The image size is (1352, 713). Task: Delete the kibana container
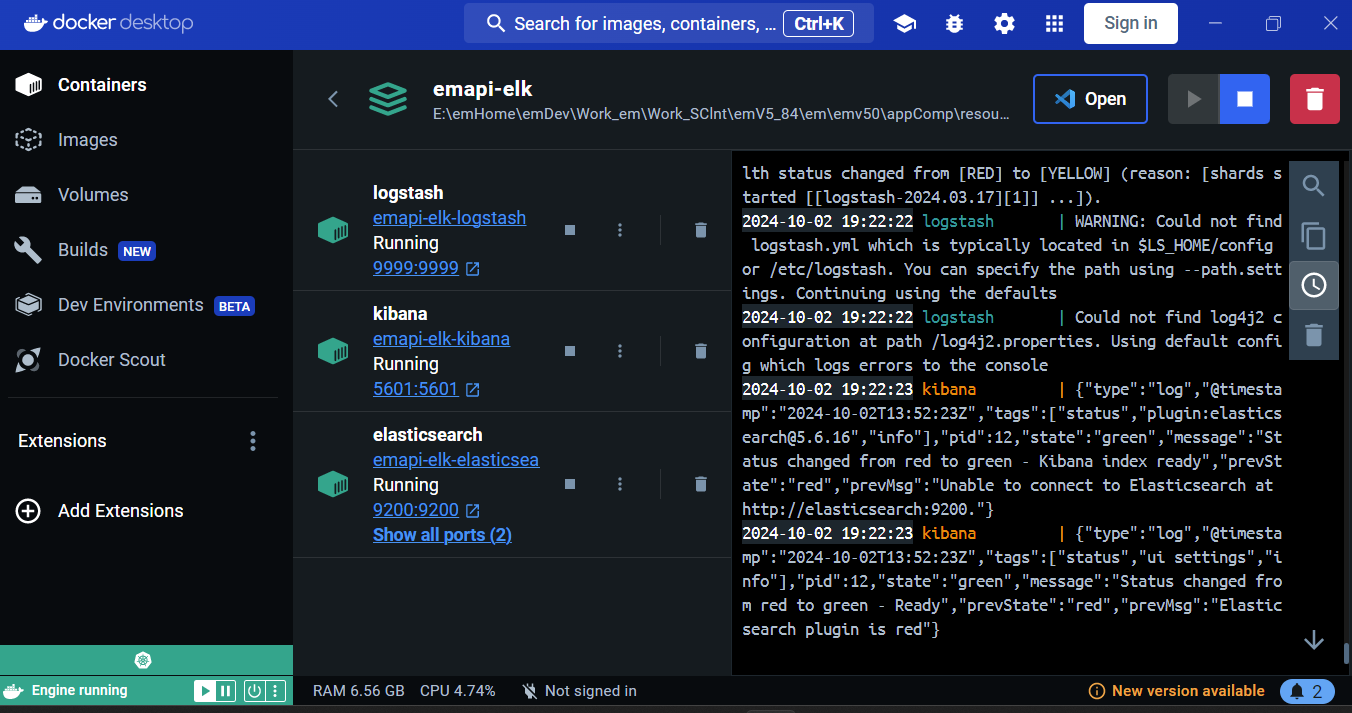(700, 351)
